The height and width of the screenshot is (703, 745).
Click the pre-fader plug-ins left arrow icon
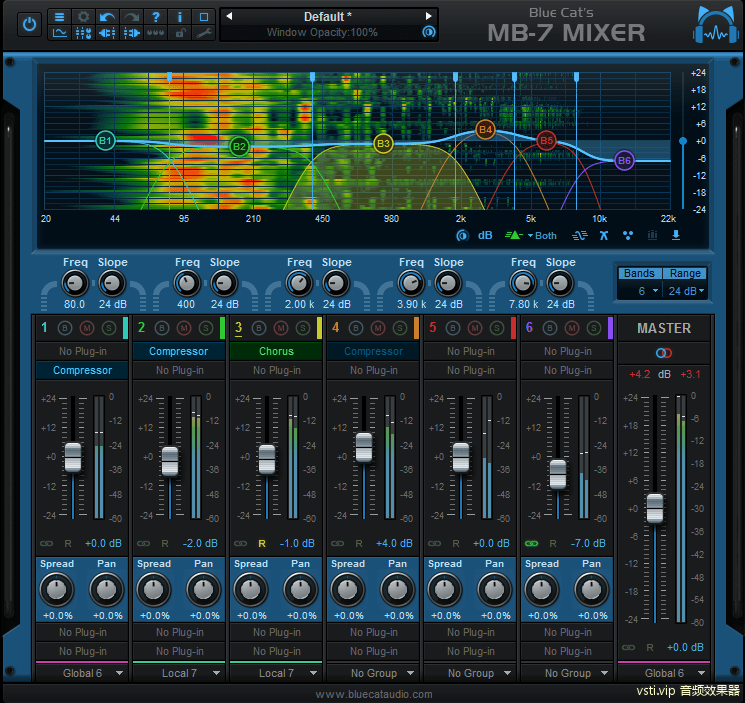(107, 33)
